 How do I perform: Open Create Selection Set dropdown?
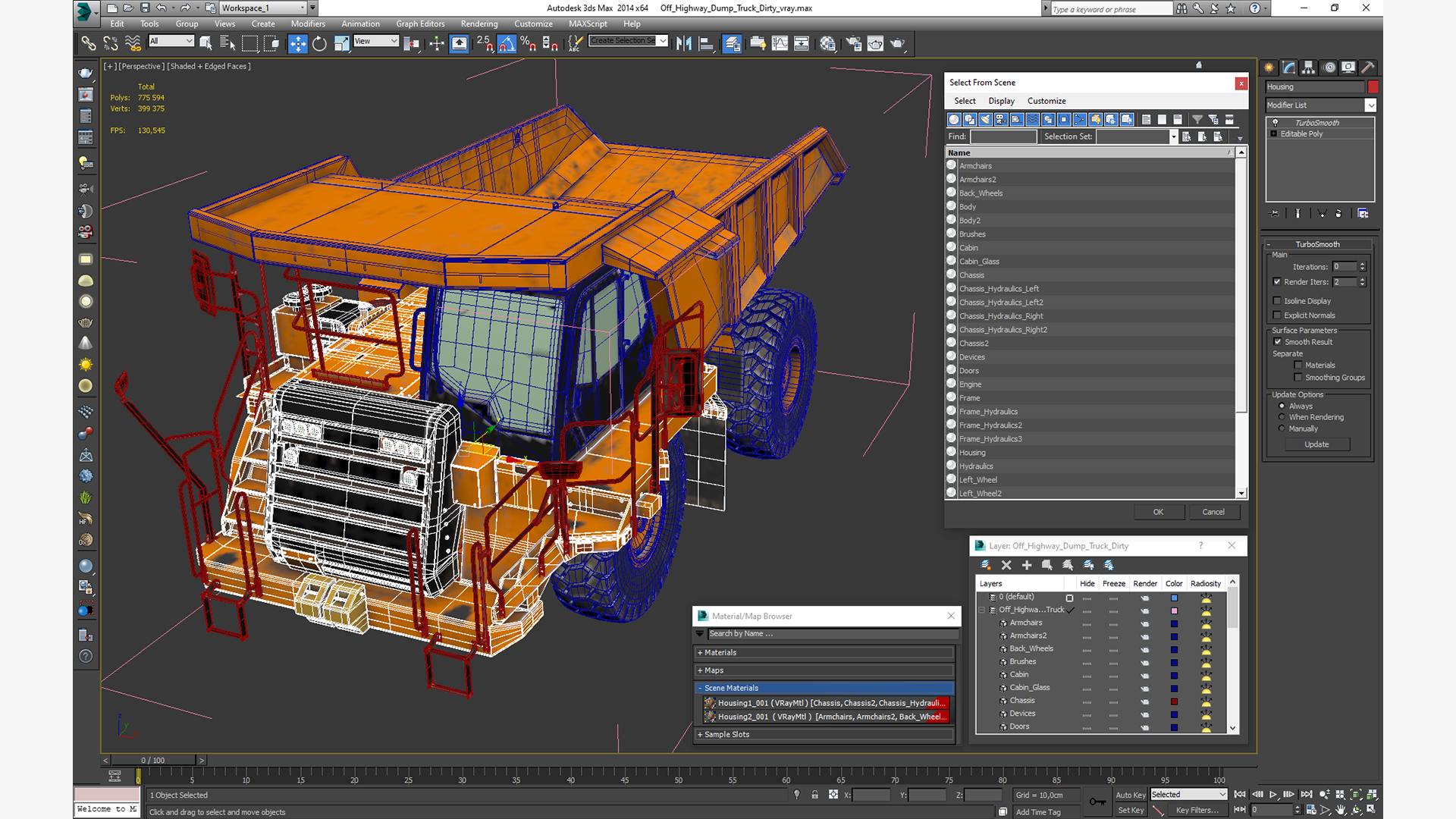pos(663,41)
